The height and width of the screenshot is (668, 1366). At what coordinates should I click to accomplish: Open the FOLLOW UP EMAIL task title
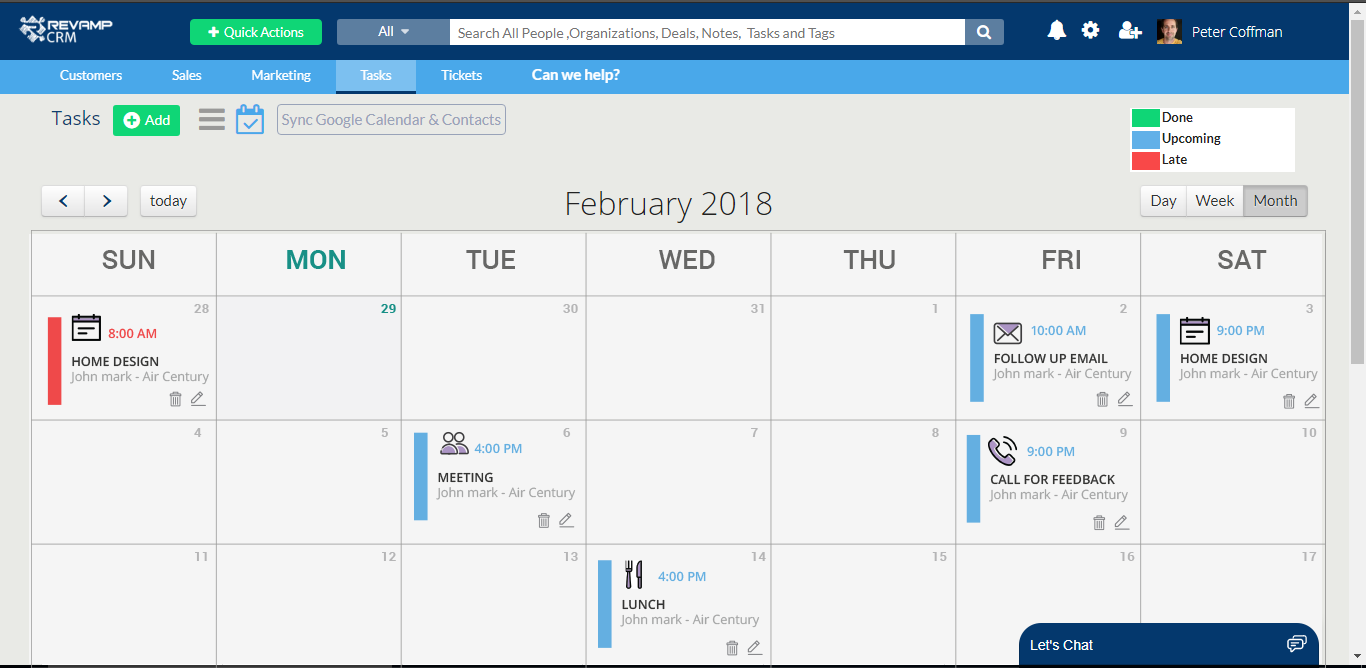pyautogui.click(x=1050, y=358)
